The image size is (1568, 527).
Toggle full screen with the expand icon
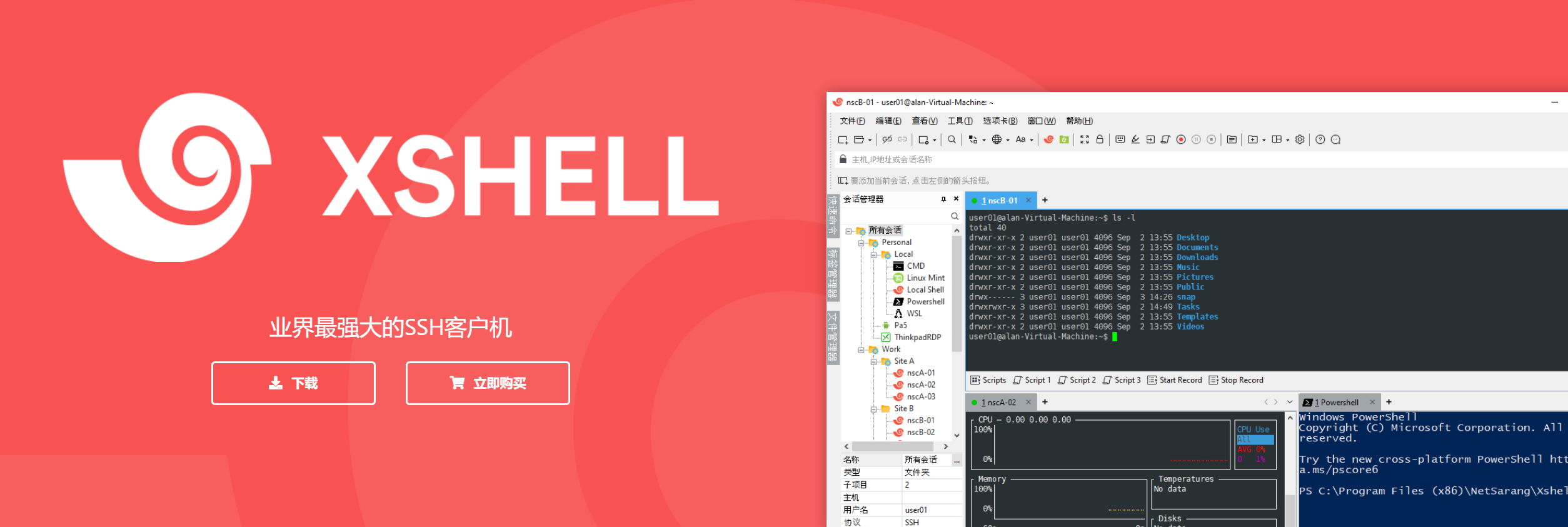point(1085,140)
